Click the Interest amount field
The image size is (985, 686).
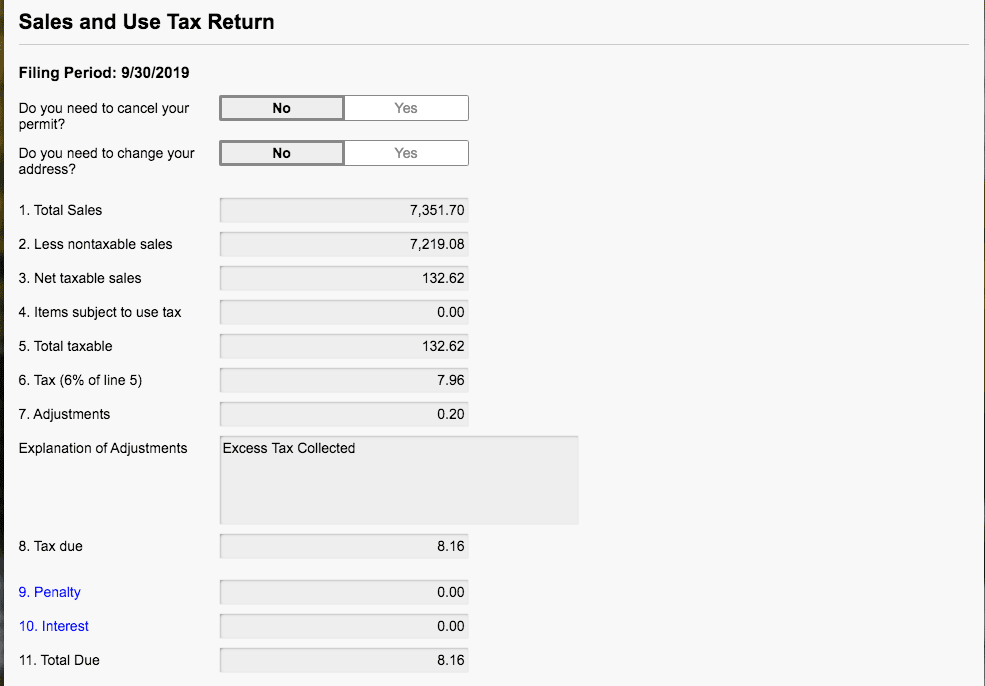click(344, 626)
